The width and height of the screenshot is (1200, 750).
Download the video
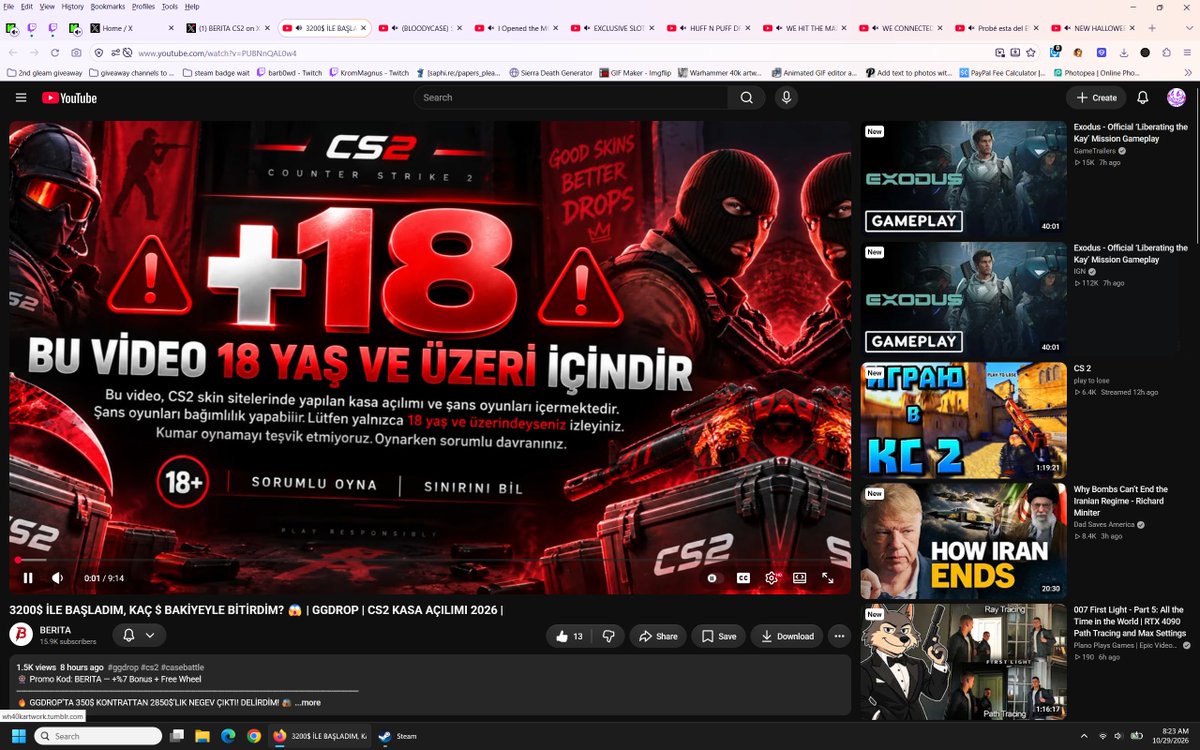(787, 636)
